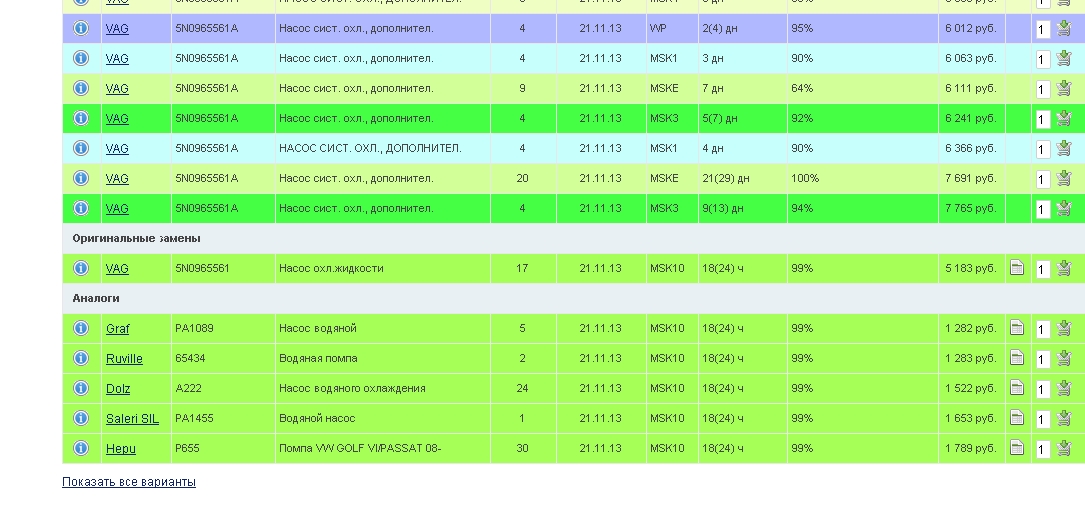Open VAG link in the 6 111 руб. row
Viewport: 1085px width, 507px height.
(117, 89)
